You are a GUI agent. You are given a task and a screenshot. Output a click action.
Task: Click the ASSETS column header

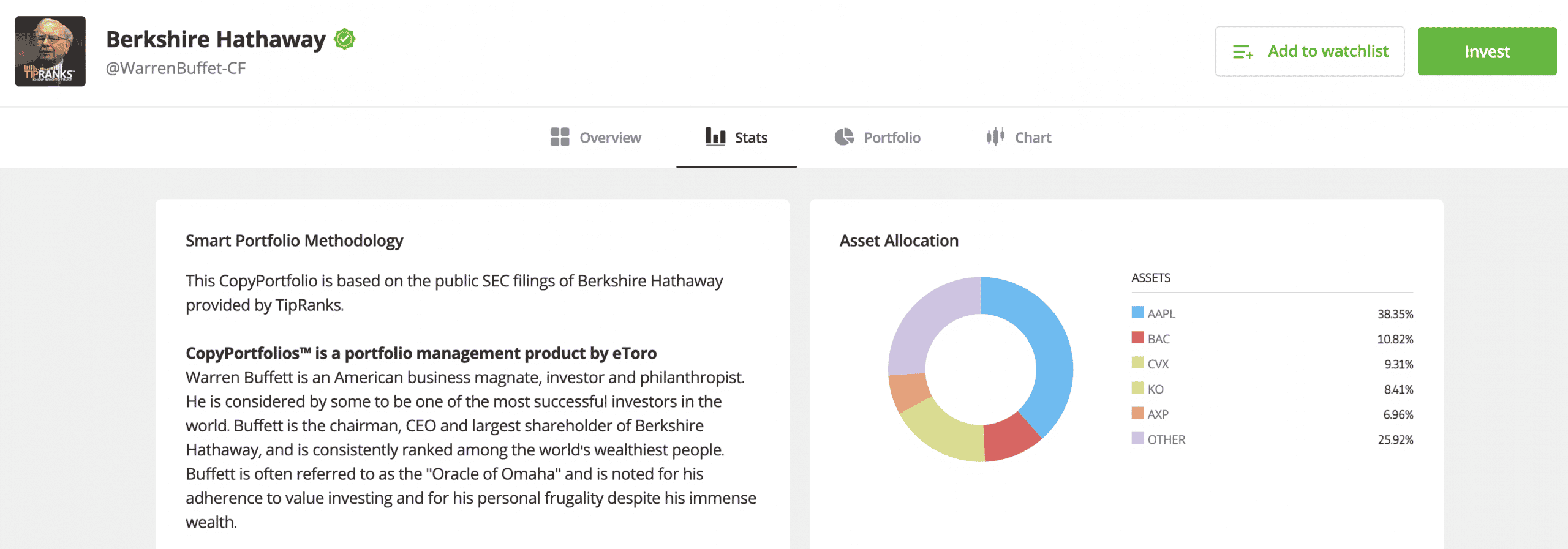pos(1151,278)
